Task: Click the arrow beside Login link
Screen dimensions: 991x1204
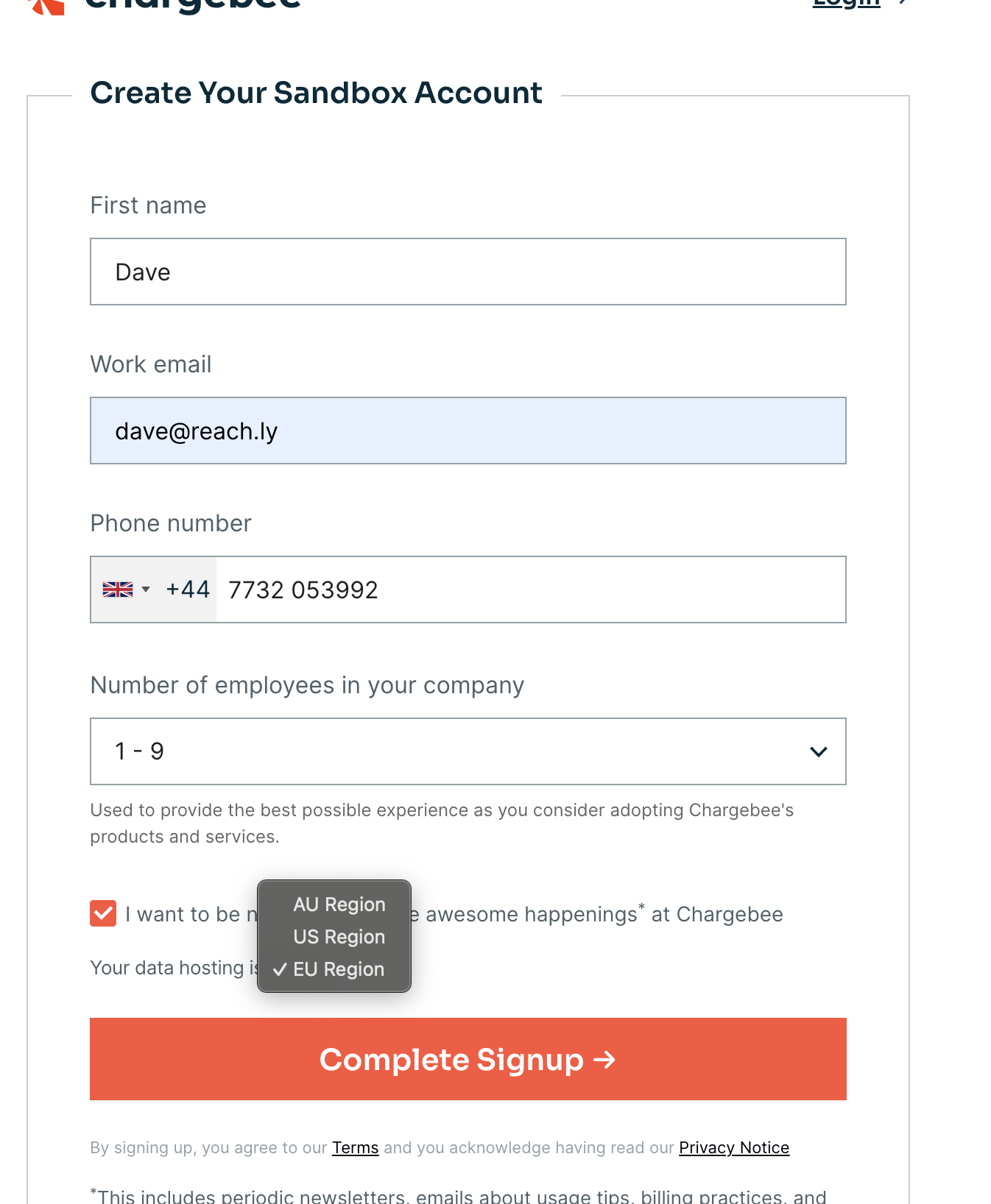Action: (x=903, y=3)
